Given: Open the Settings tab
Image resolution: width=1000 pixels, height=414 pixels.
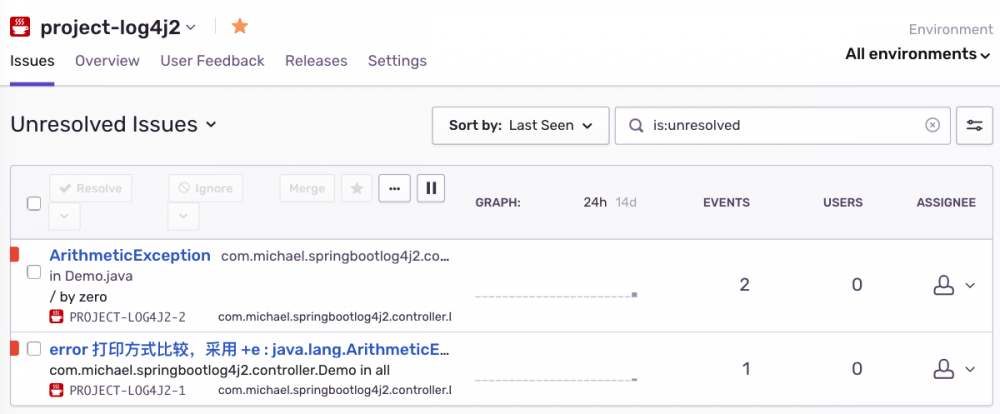Looking at the screenshot, I should (397, 61).
